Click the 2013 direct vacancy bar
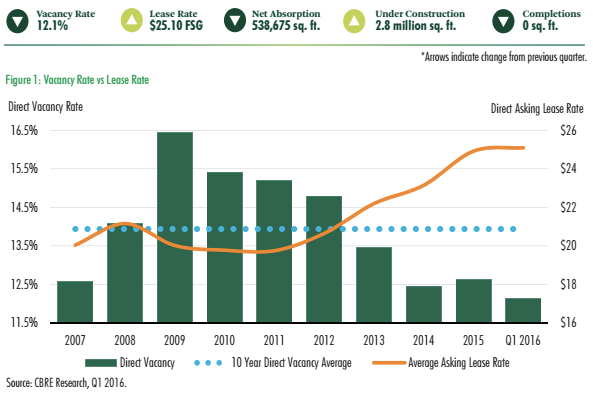 [374, 285]
